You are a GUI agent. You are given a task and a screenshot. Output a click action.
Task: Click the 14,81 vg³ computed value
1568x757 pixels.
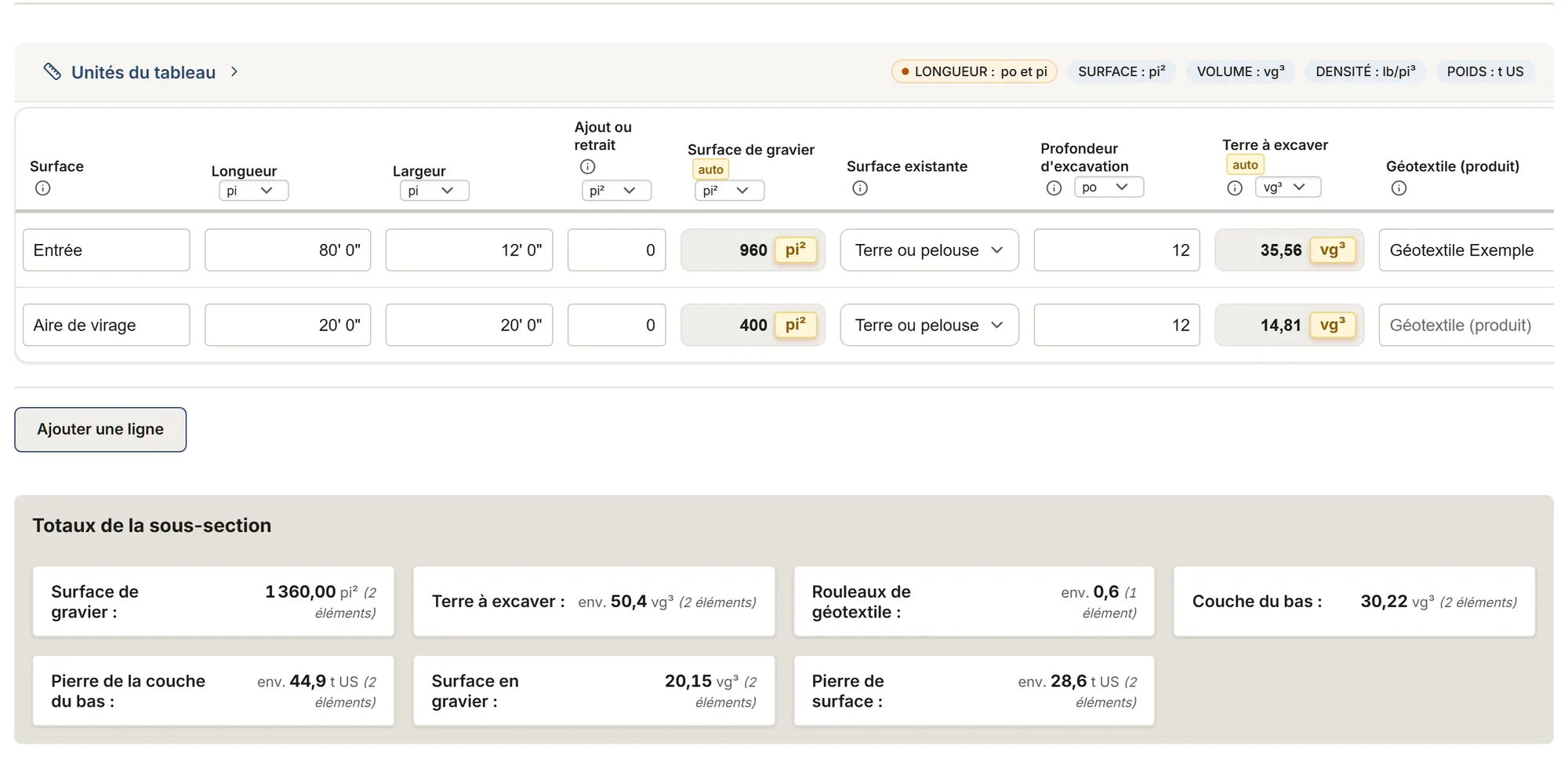(x=1289, y=325)
